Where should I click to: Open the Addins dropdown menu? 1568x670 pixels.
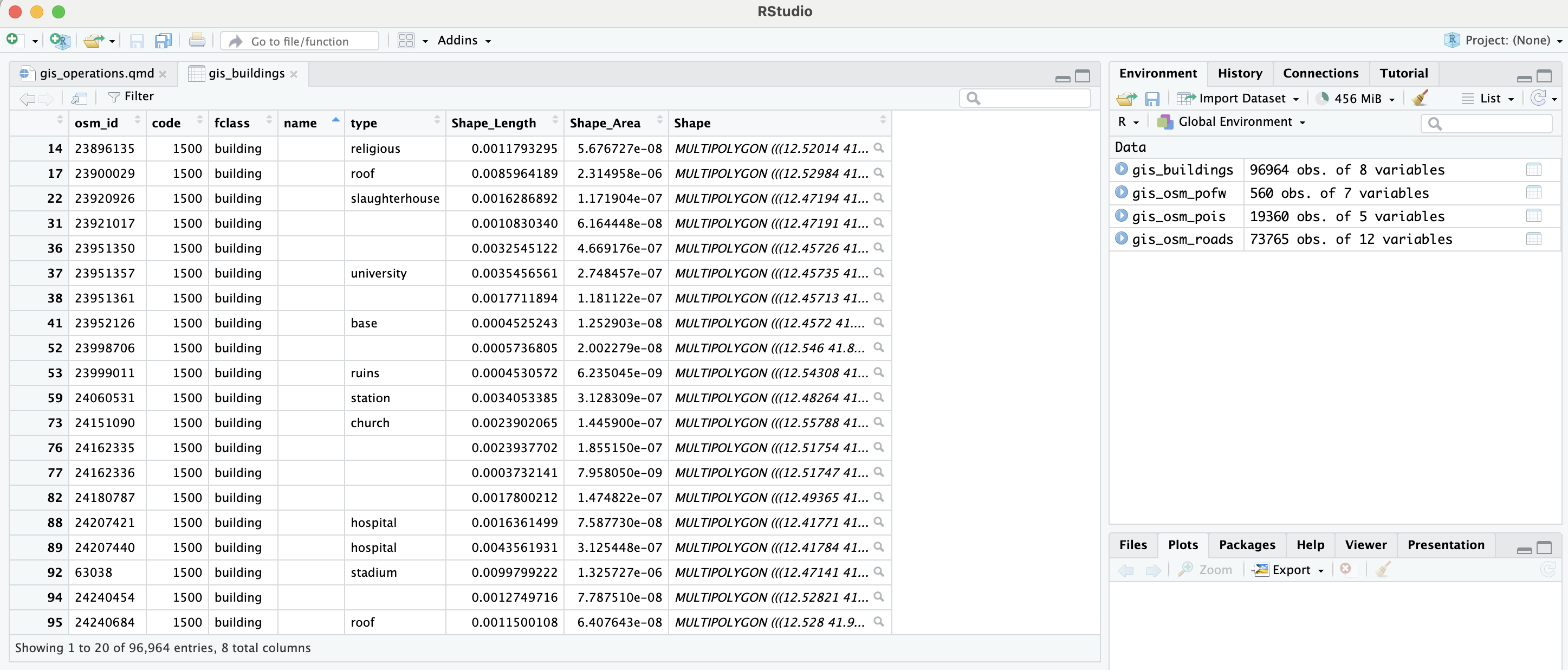pyautogui.click(x=464, y=41)
